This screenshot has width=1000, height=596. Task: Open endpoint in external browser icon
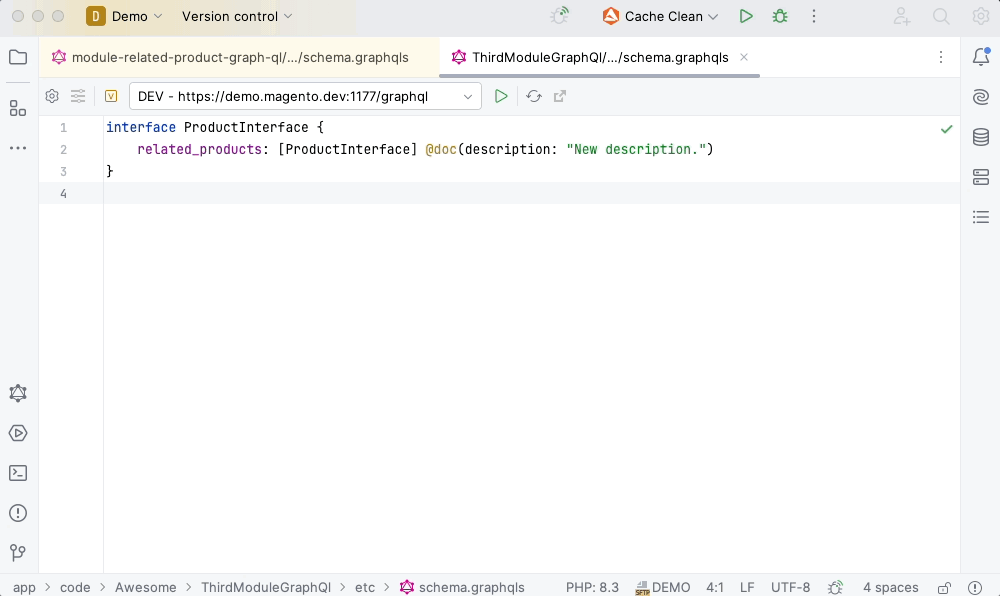[x=560, y=96]
